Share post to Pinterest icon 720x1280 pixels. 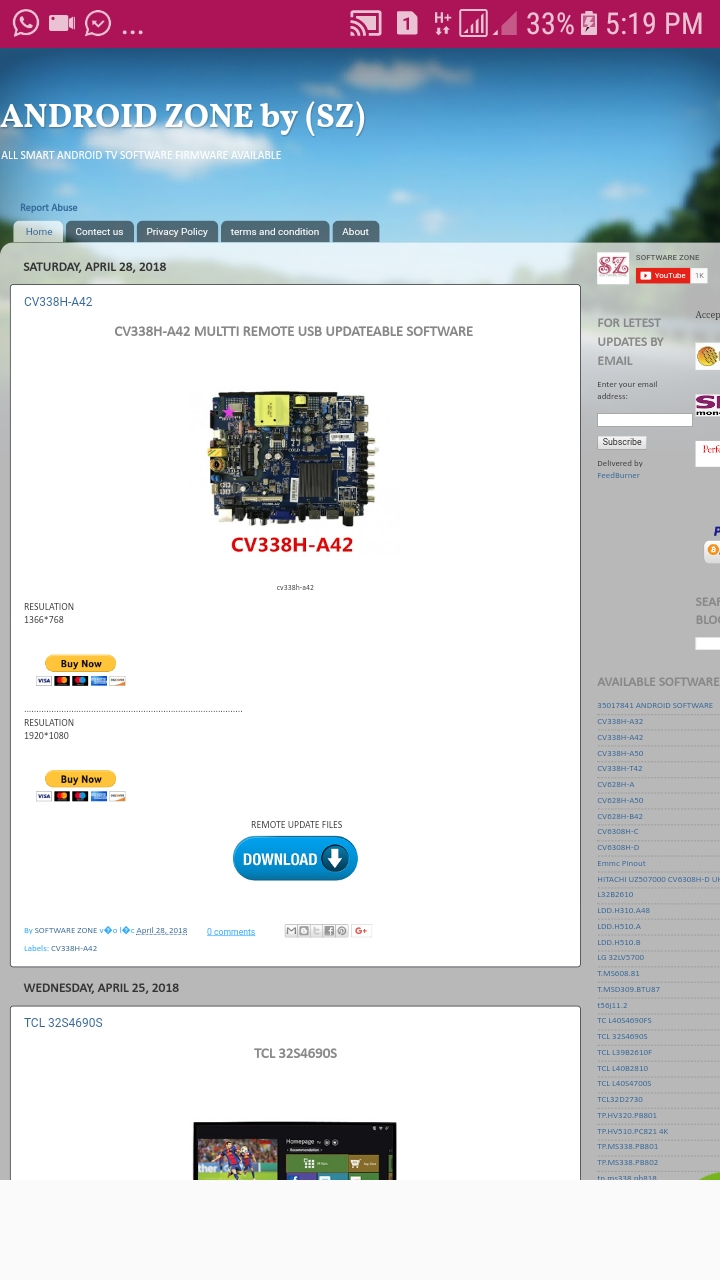click(342, 931)
